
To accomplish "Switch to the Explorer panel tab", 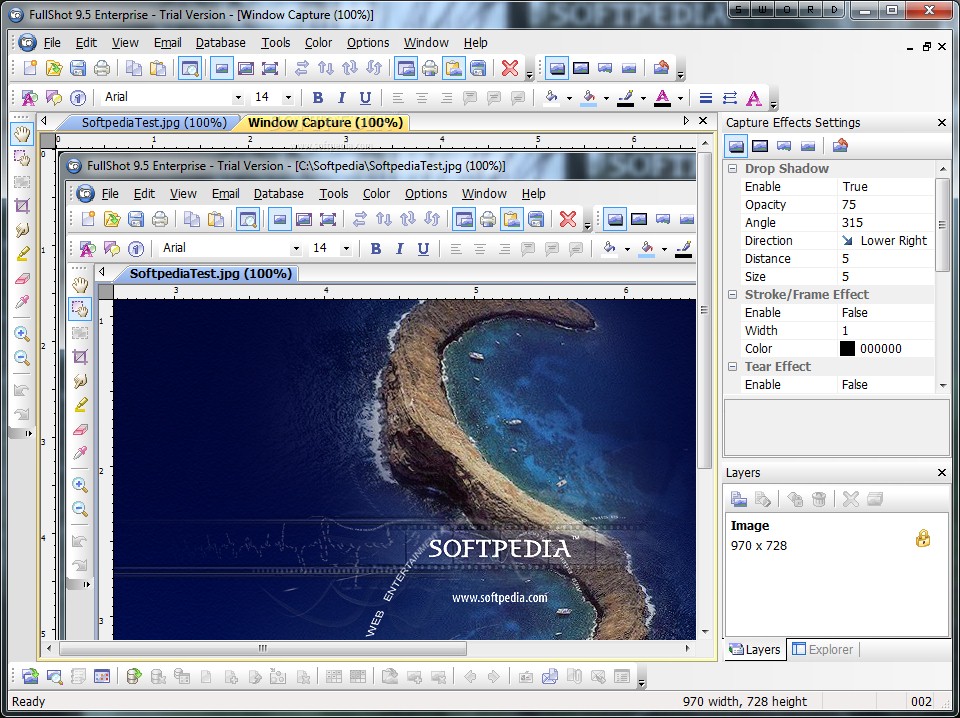I will (823, 649).
